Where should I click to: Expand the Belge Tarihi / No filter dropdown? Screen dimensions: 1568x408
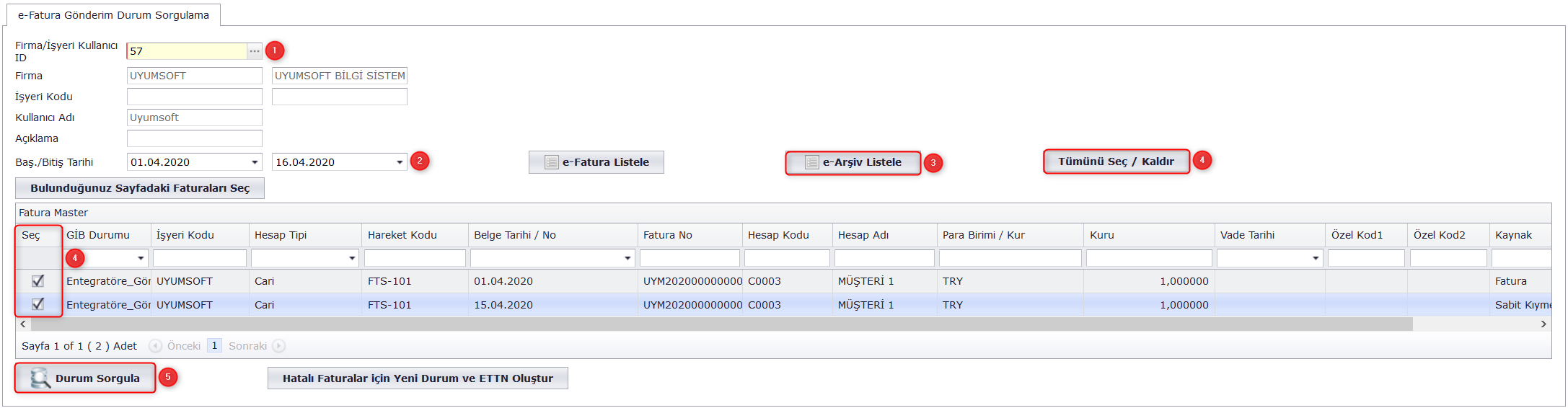tap(627, 258)
